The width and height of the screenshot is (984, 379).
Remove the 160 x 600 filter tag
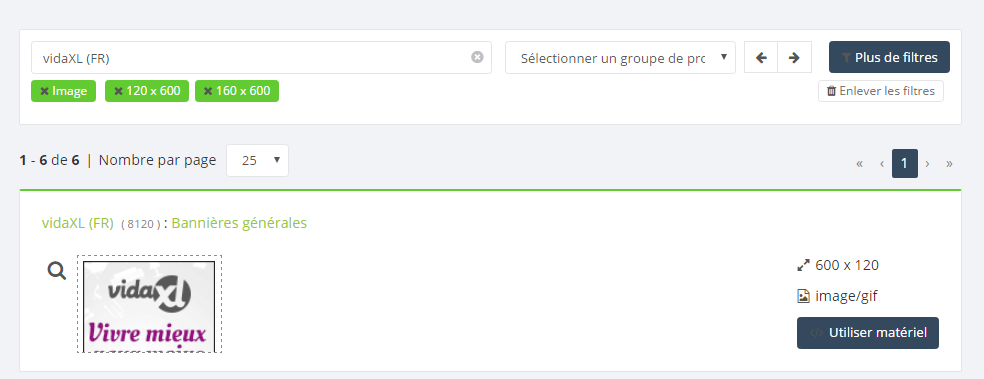pos(237,91)
